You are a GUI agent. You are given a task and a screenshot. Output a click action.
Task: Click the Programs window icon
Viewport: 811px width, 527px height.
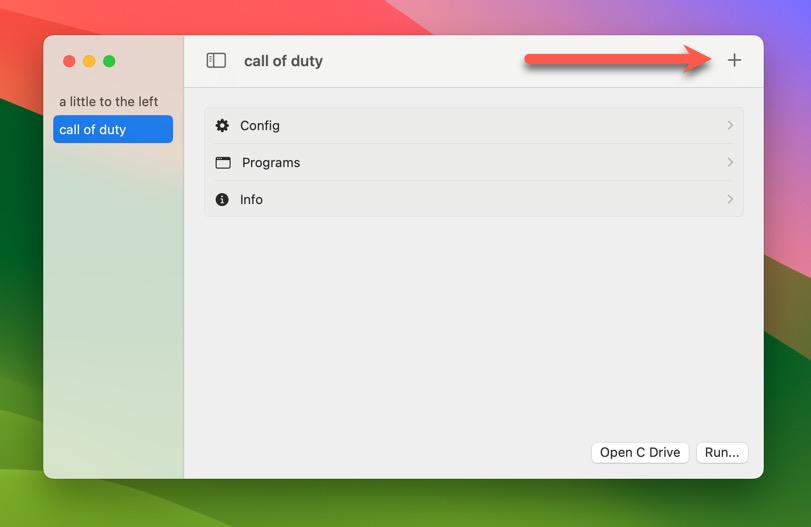pyautogui.click(x=223, y=162)
